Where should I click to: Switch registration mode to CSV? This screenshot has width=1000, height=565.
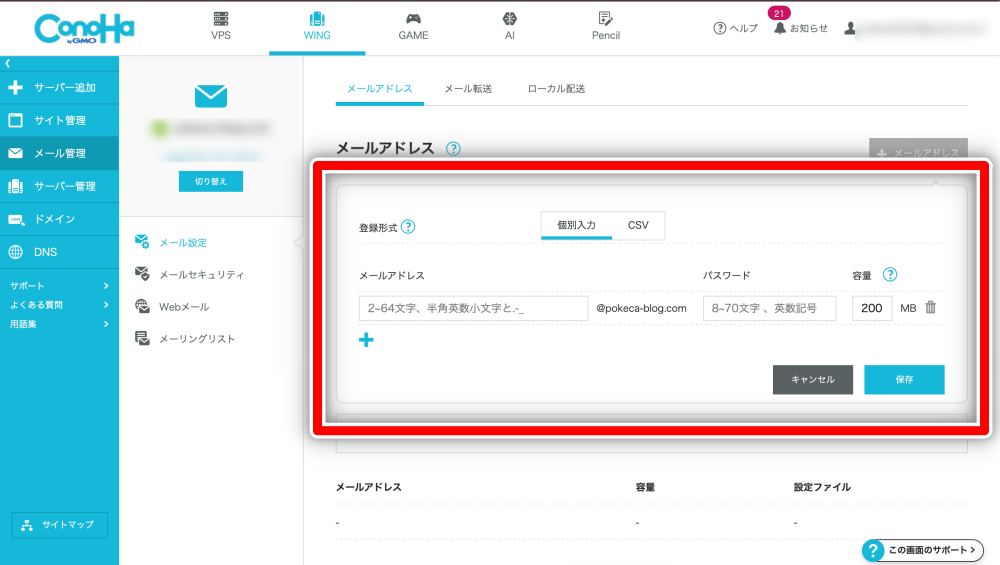(x=638, y=226)
